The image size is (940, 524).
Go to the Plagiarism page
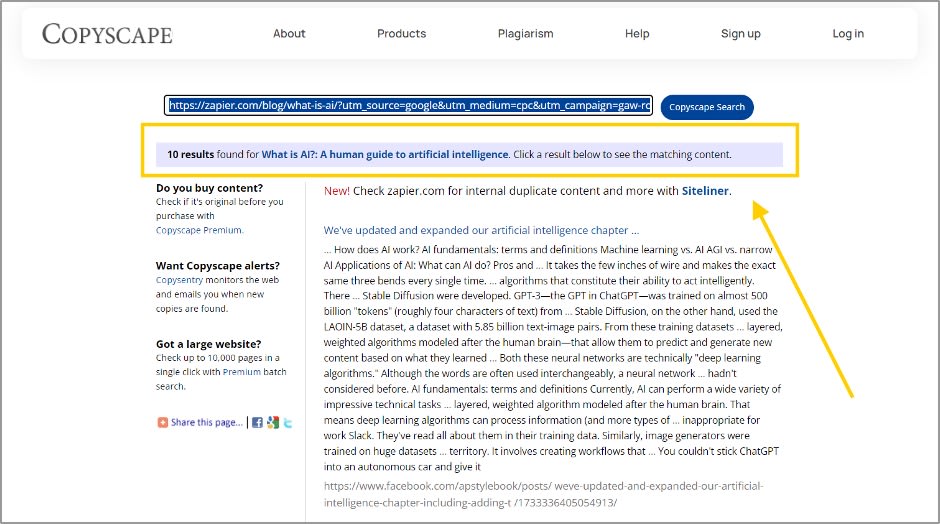pos(525,34)
